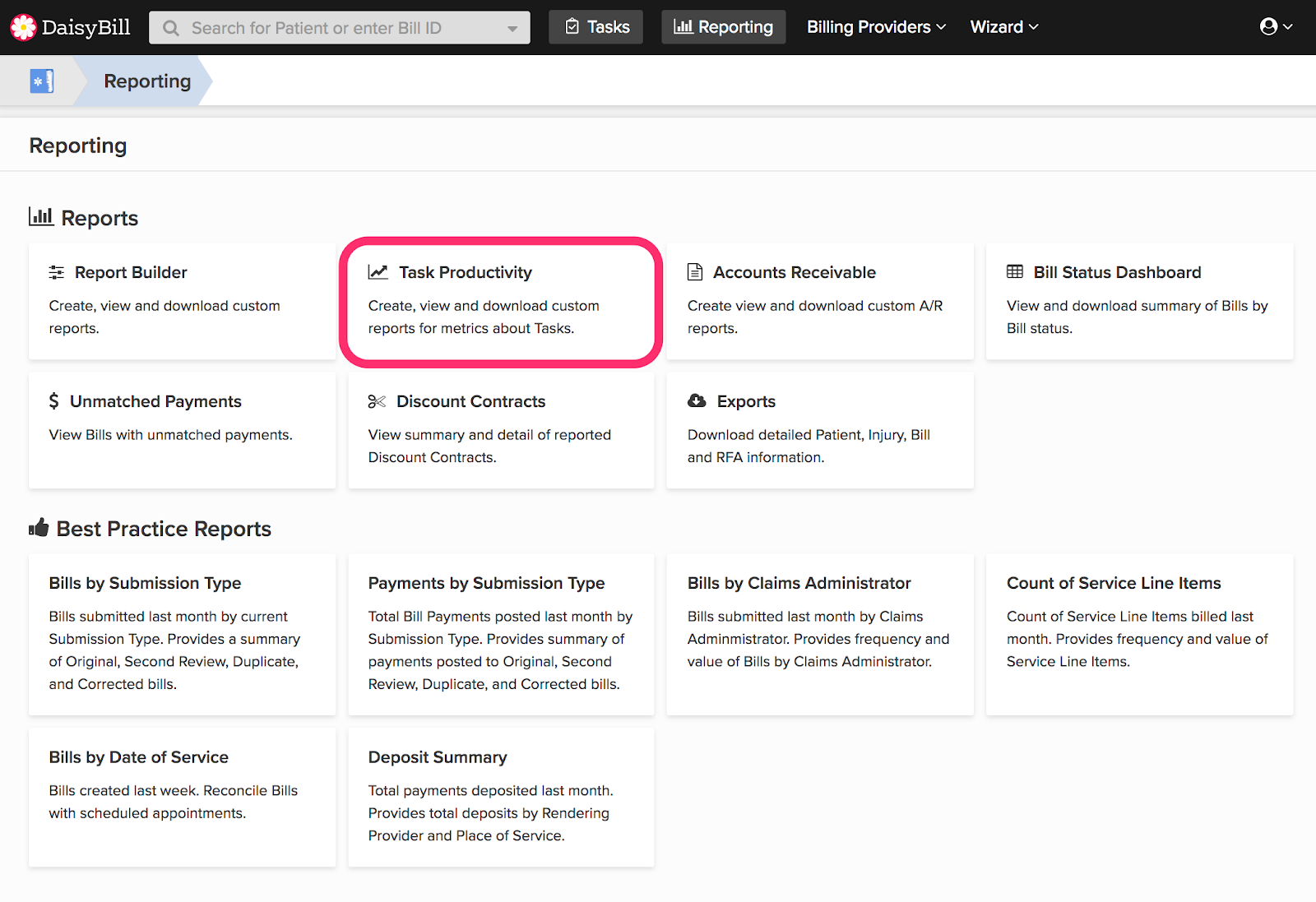Open the Task Productivity report
This screenshot has width=1316, height=902.
pos(501,301)
